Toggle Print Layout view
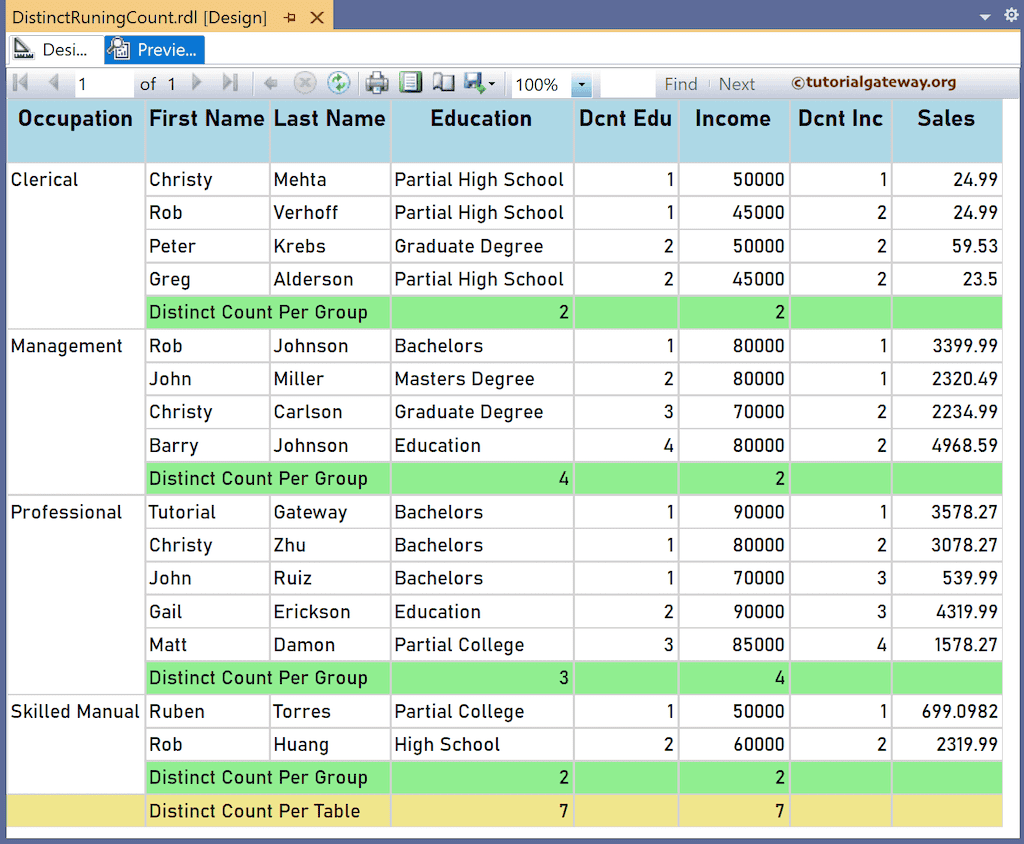 pyautogui.click(x=411, y=84)
